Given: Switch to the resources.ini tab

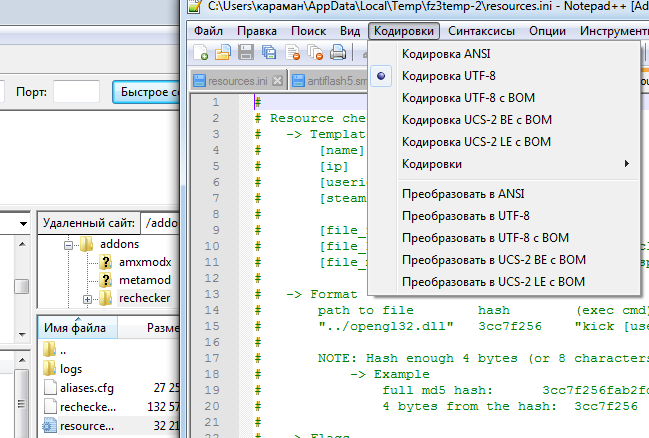Looking at the screenshot, I should [238, 81].
